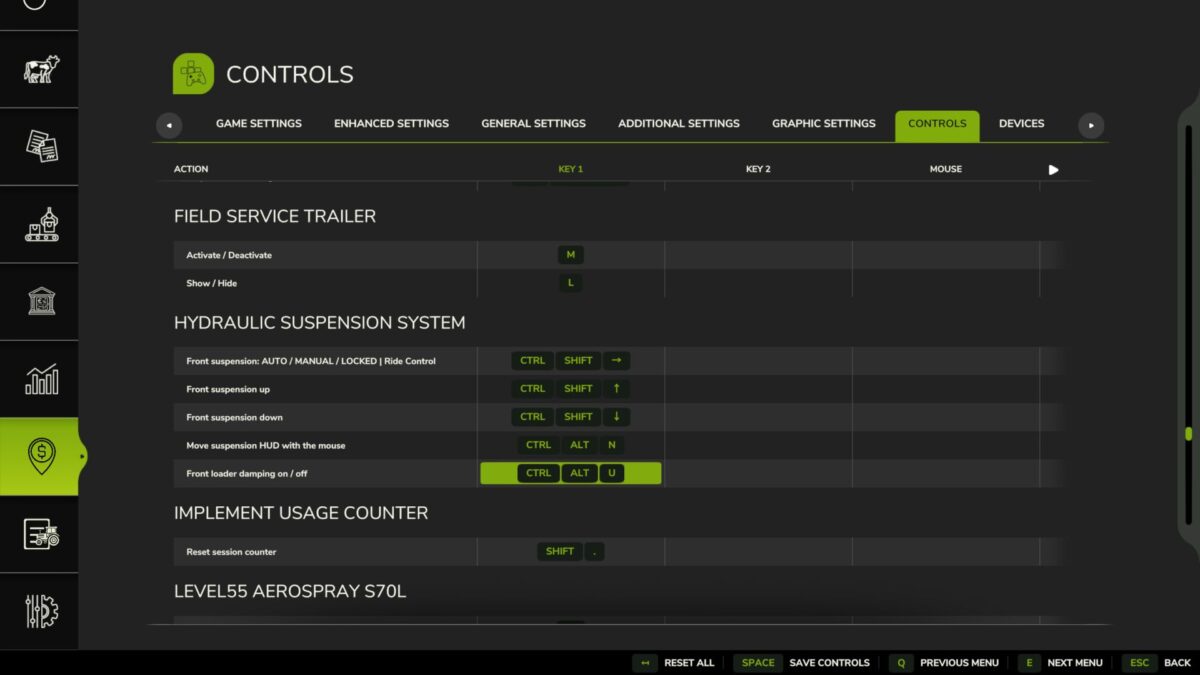1200x675 pixels.
Task: Select Key 1 binding for Show / Hide
Action: click(x=570, y=283)
